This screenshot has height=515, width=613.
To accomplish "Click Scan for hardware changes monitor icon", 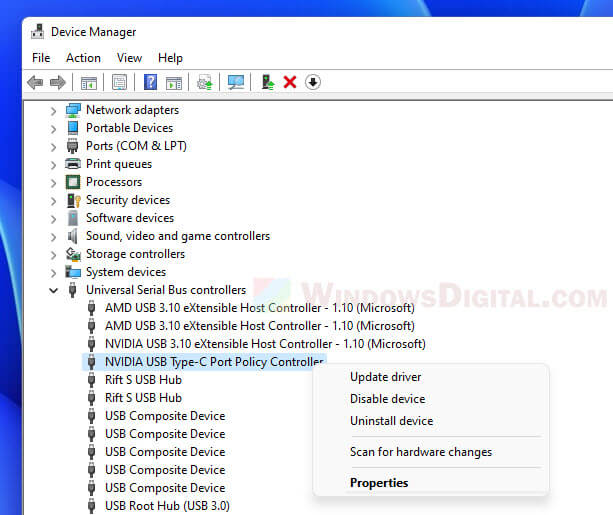I will [236, 83].
